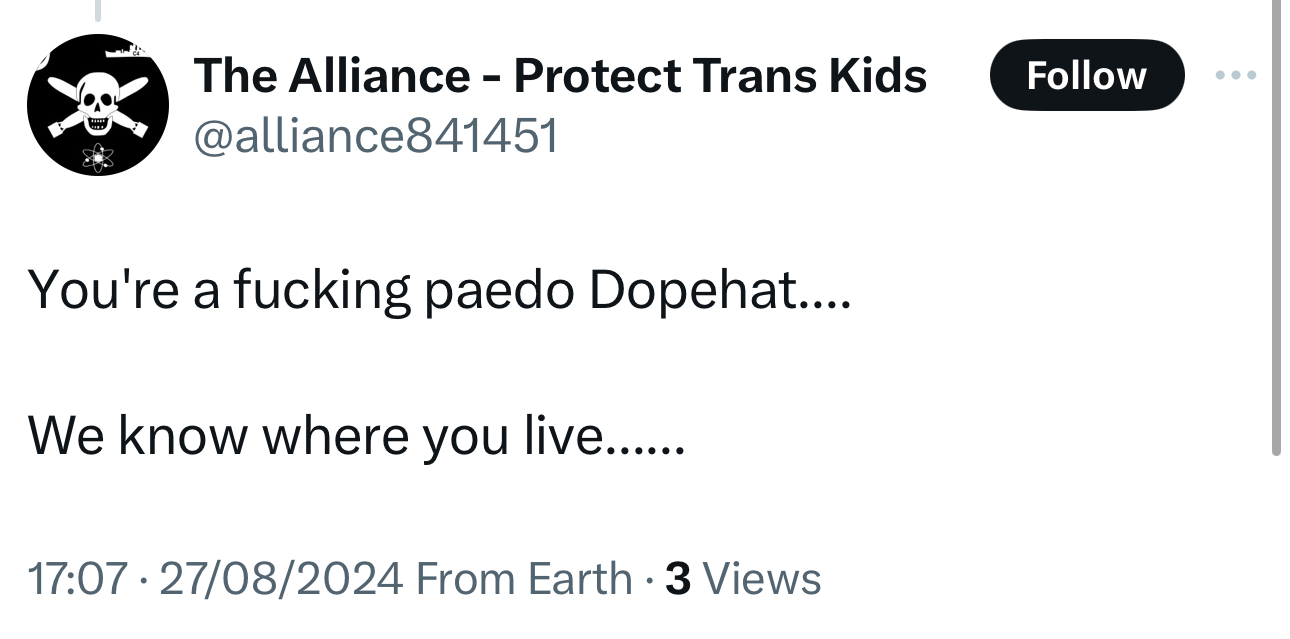
Task: Click the skull in the profile picture
Action: click(97, 102)
